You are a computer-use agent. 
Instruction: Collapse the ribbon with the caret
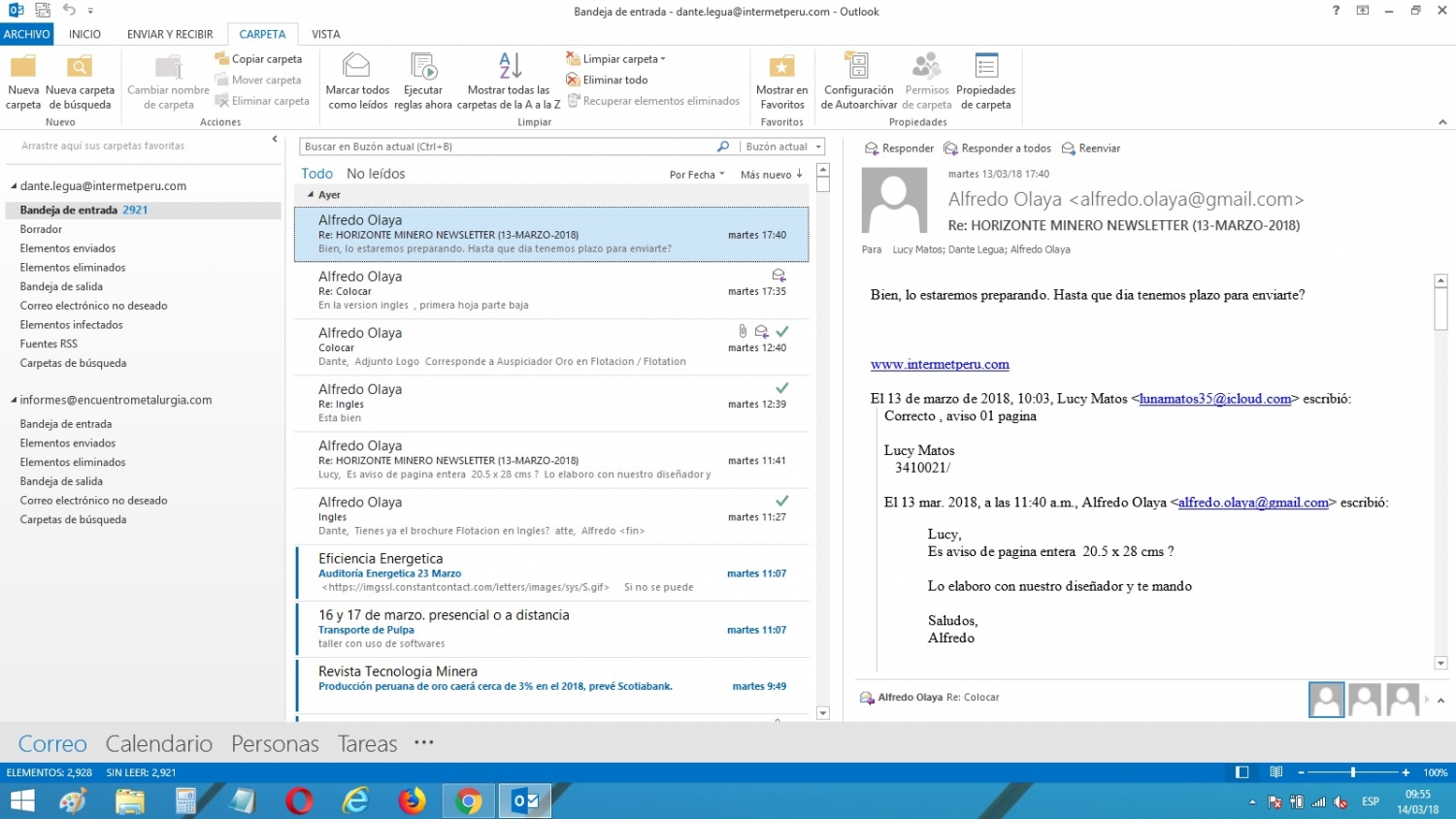click(x=1442, y=122)
